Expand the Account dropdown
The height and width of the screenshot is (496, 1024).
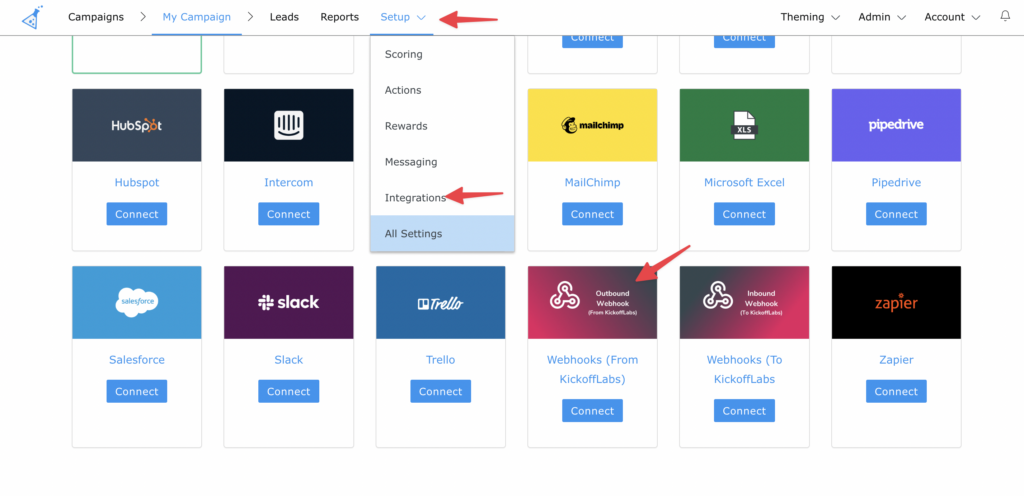click(952, 17)
